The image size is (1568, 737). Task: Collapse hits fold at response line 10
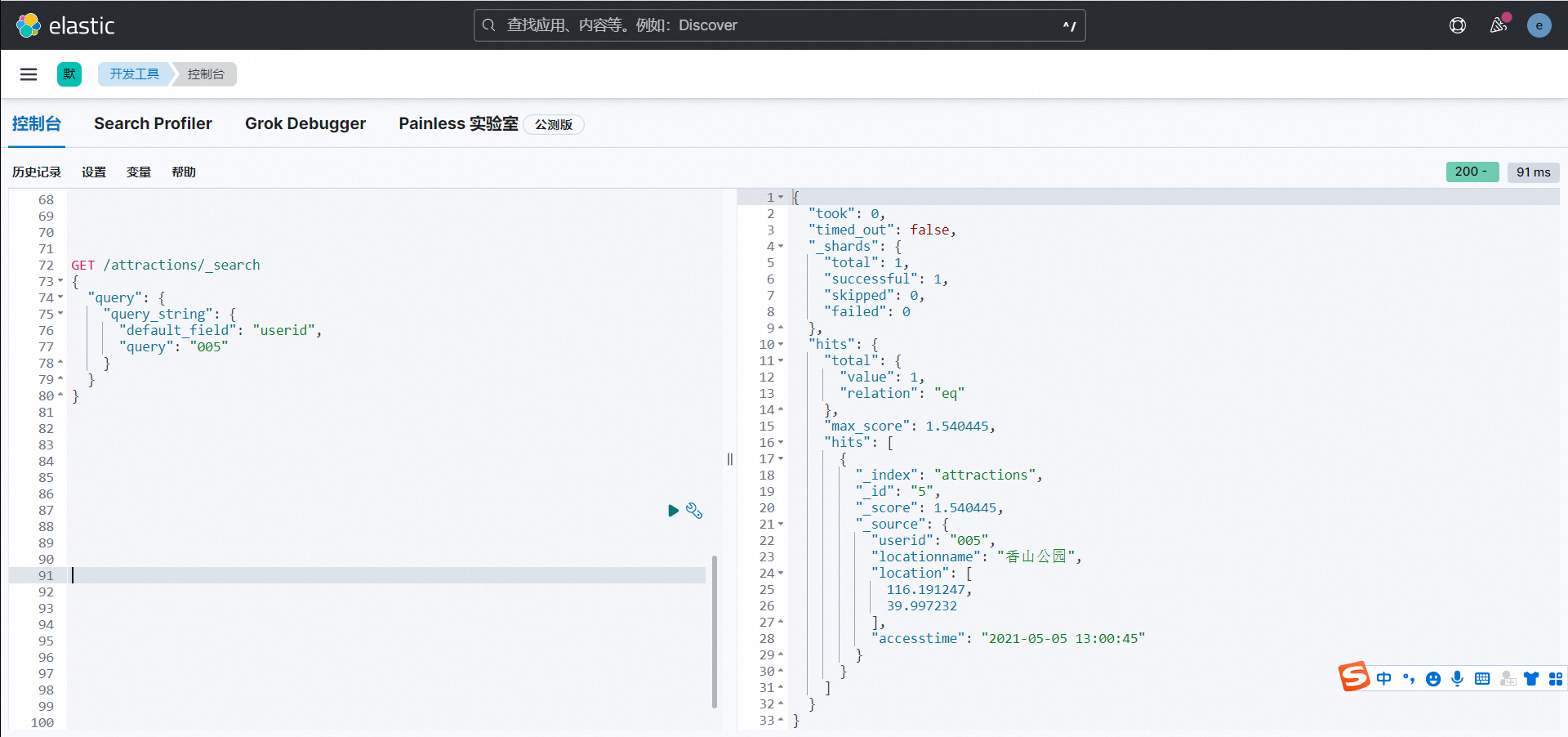781,345
